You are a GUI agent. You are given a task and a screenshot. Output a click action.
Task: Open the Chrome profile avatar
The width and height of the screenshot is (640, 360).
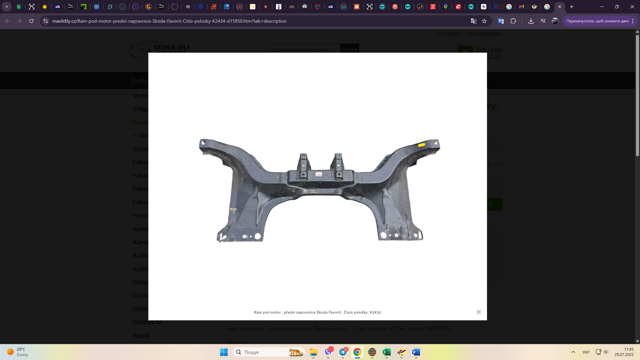pos(555,21)
